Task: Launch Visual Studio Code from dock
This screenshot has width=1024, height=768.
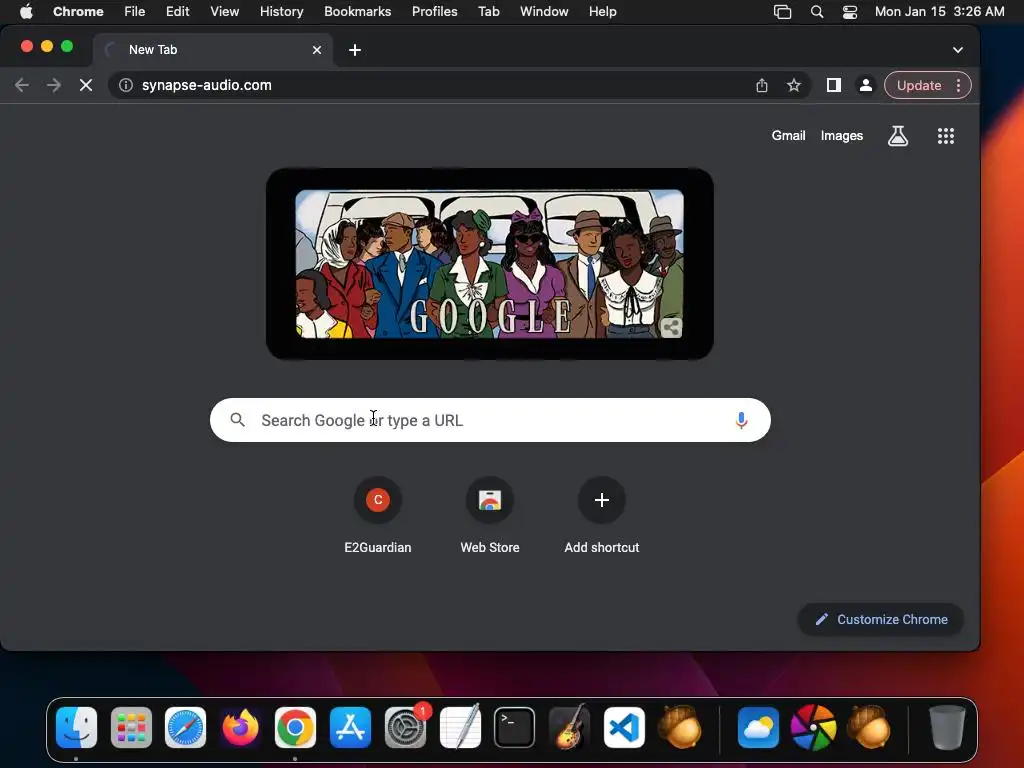Action: click(624, 727)
